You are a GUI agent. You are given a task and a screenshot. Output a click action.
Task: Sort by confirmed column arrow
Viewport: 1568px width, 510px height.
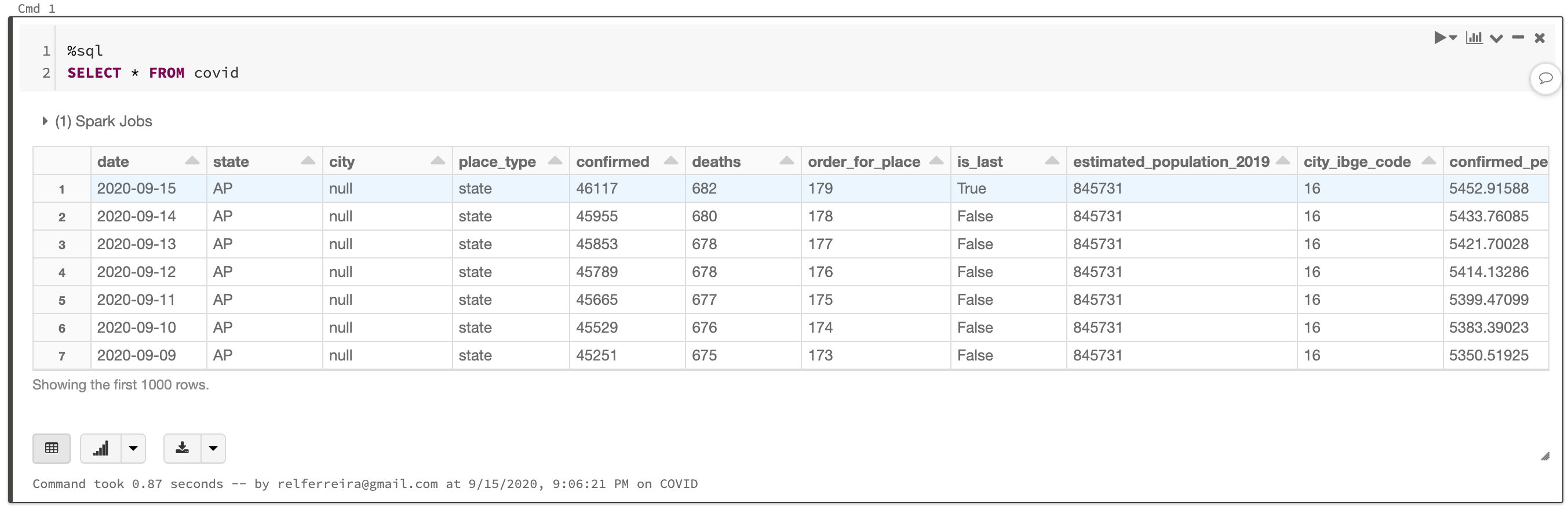[670, 161]
